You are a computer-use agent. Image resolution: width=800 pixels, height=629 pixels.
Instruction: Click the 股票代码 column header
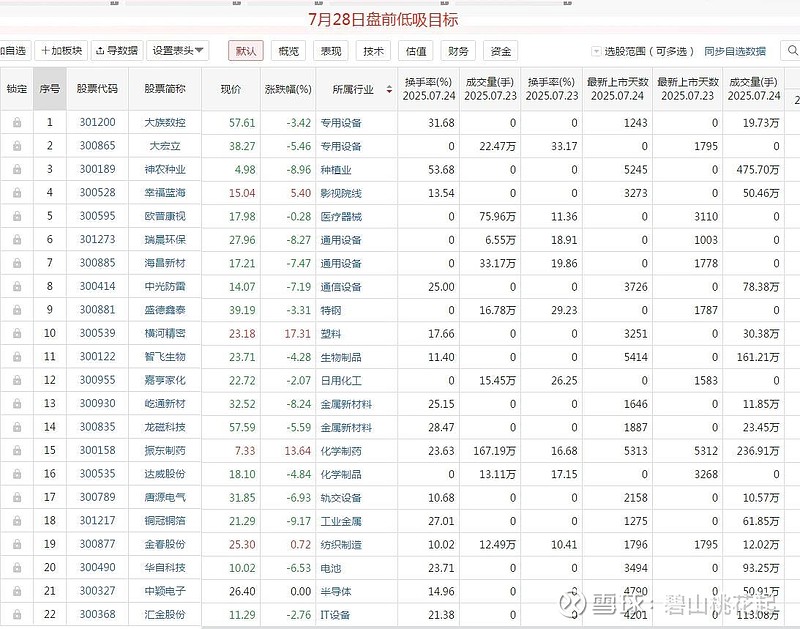coord(97,89)
